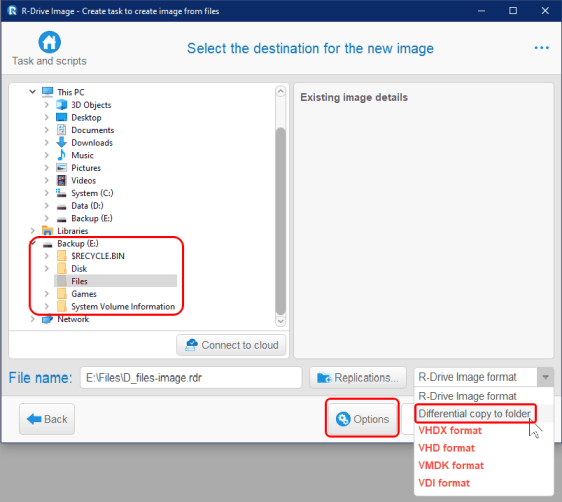The image size is (562, 502).
Task: Expand the Network tree node
Action: click(32, 319)
